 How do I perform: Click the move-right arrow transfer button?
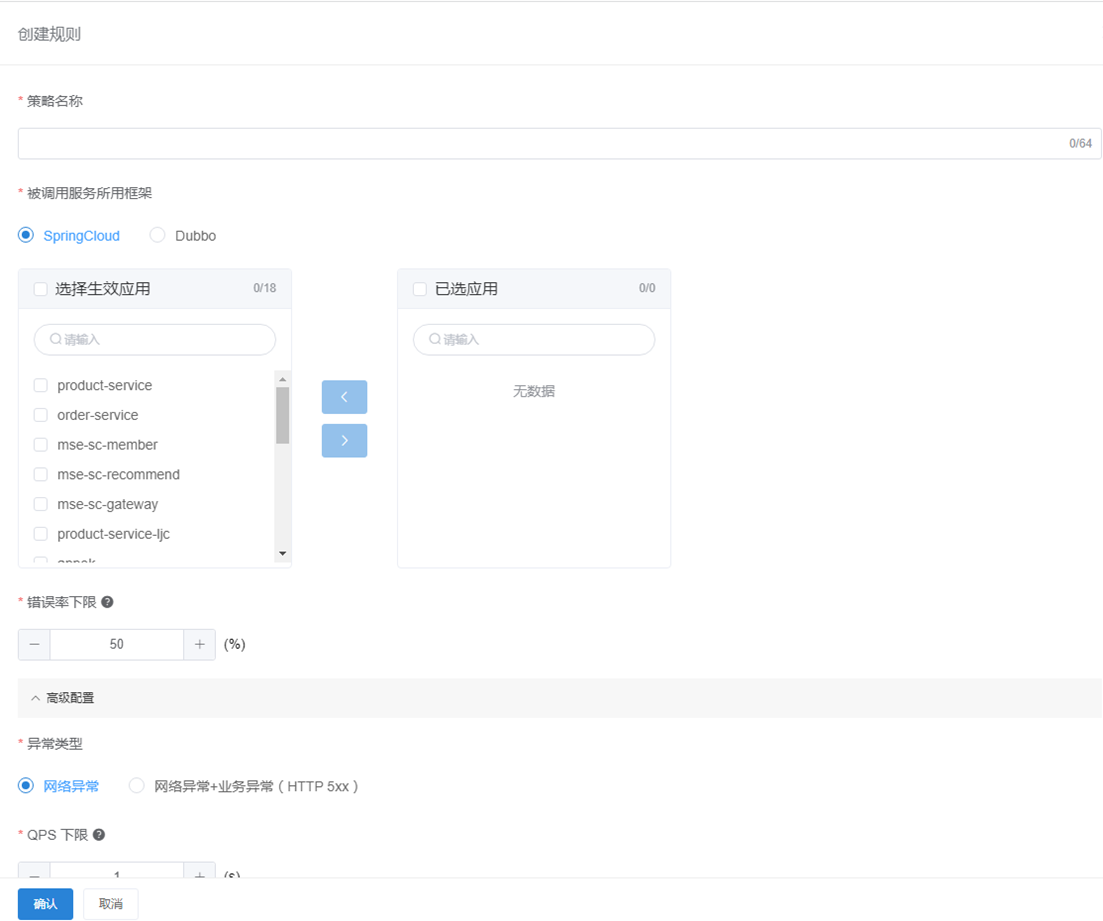click(x=345, y=440)
